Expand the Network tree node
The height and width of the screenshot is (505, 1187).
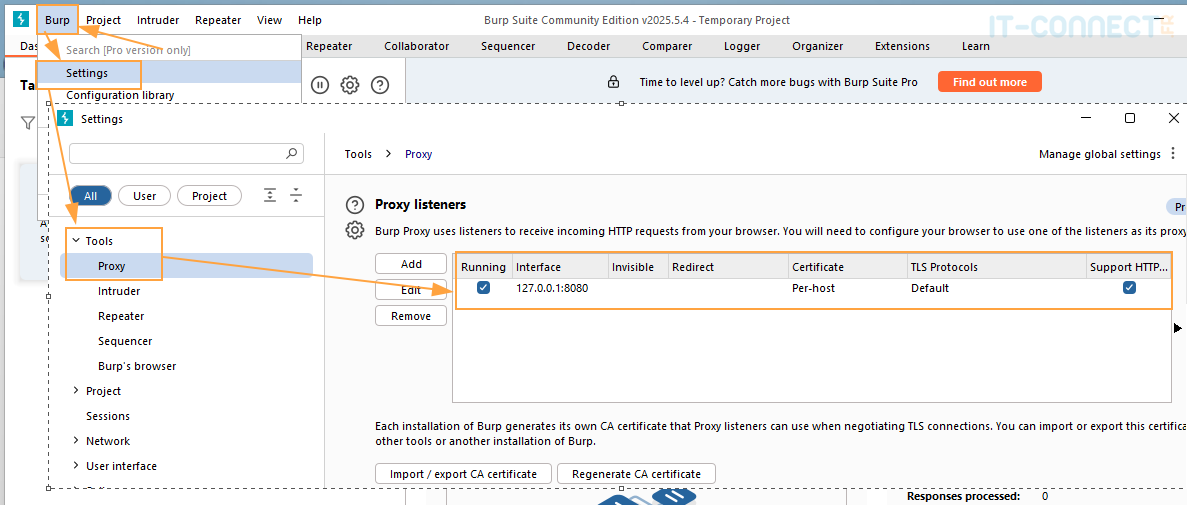click(x=76, y=441)
